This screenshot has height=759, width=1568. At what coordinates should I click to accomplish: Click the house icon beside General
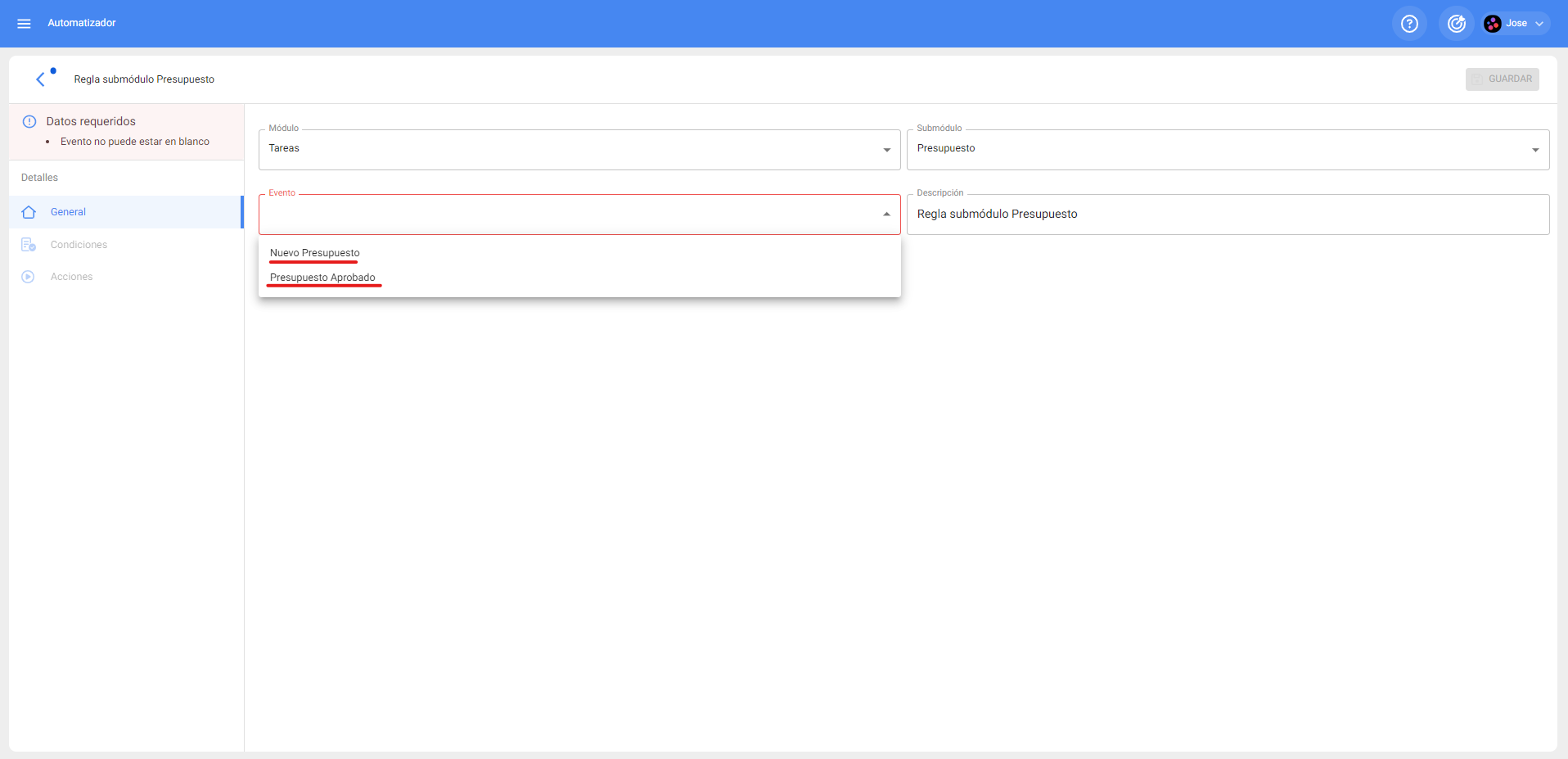pos(29,212)
